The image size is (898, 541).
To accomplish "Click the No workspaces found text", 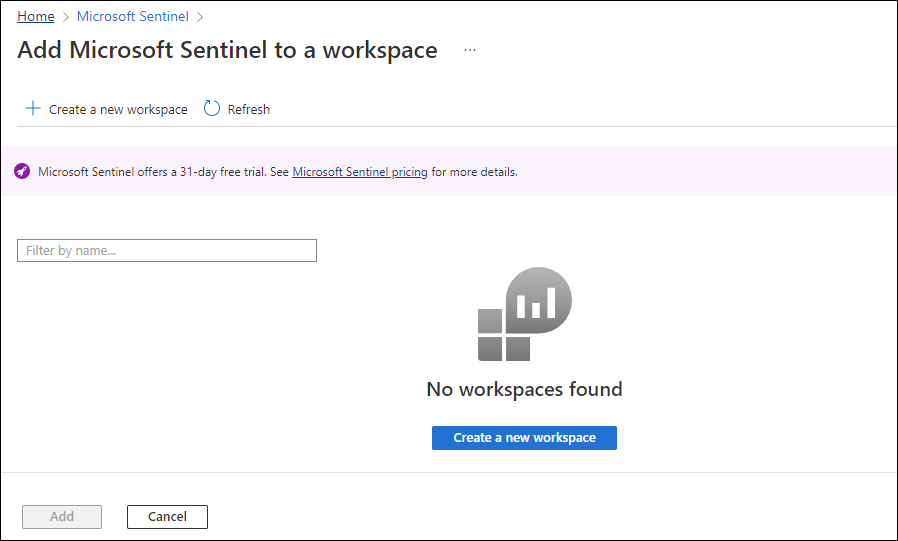I will [x=524, y=389].
